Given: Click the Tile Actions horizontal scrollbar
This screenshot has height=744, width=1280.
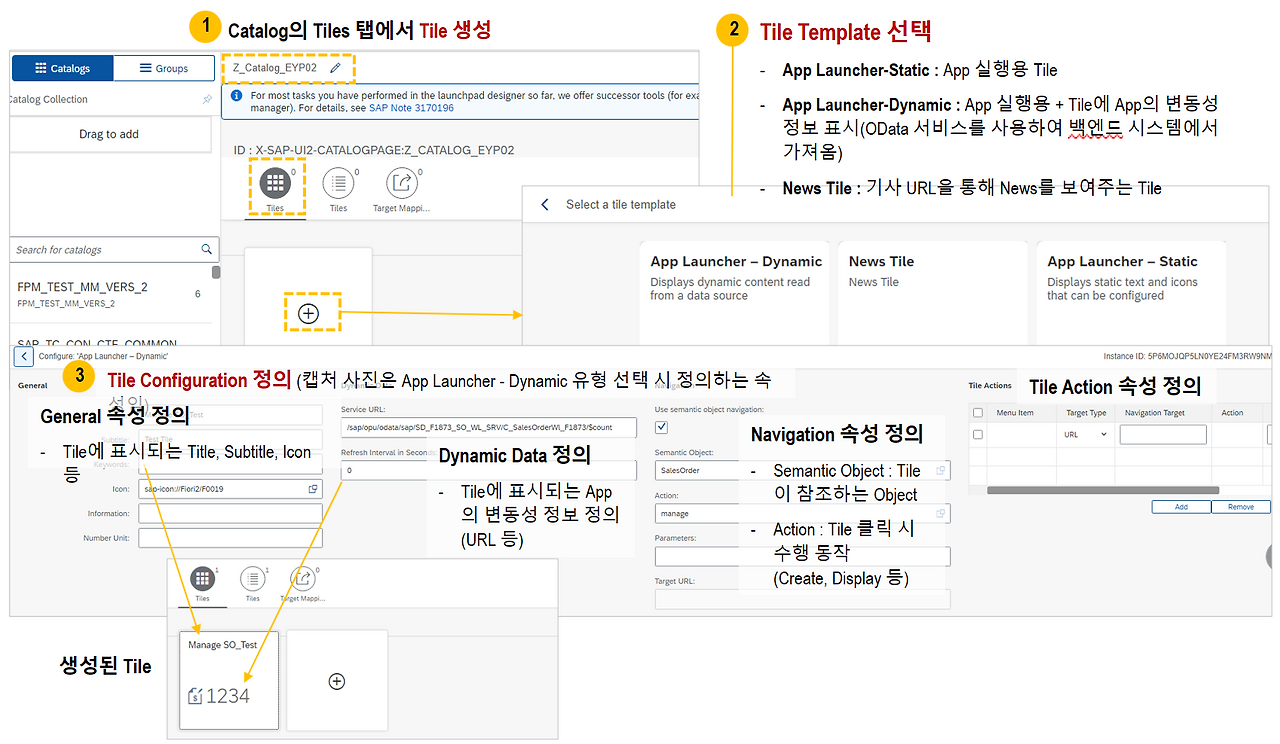Looking at the screenshot, I should click(x=1103, y=490).
